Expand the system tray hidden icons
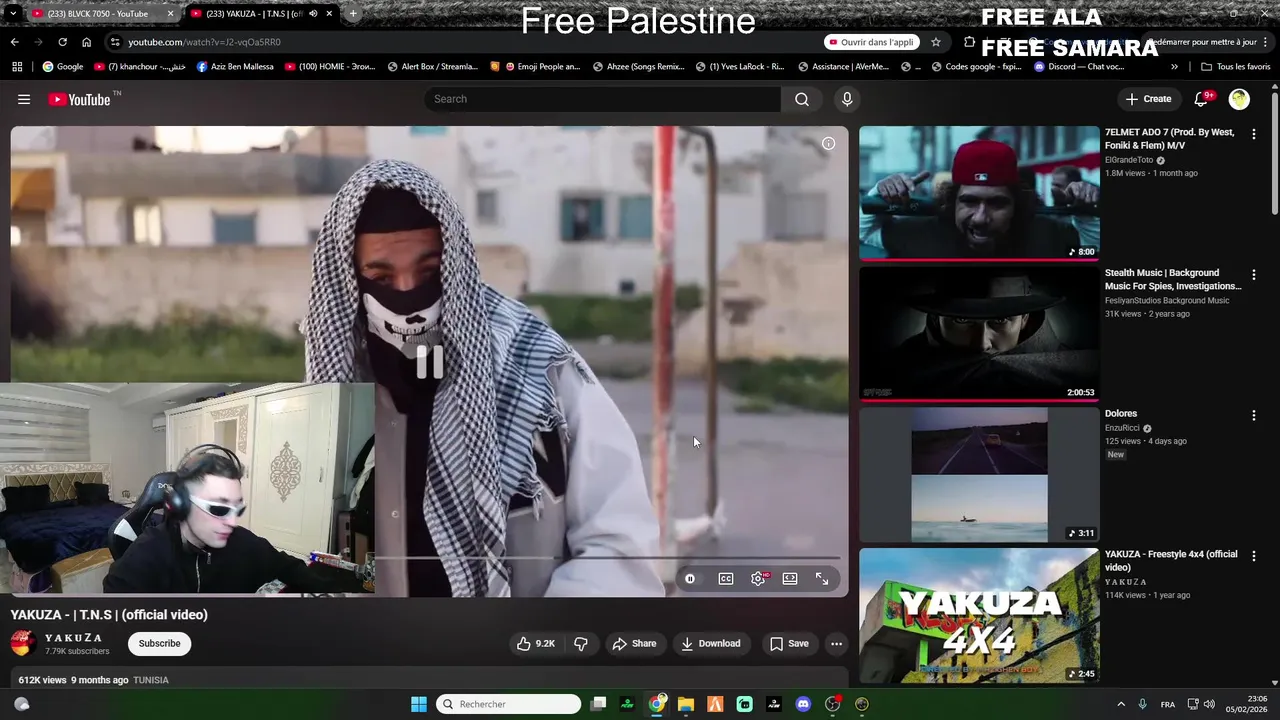The image size is (1280, 720). click(1120, 704)
